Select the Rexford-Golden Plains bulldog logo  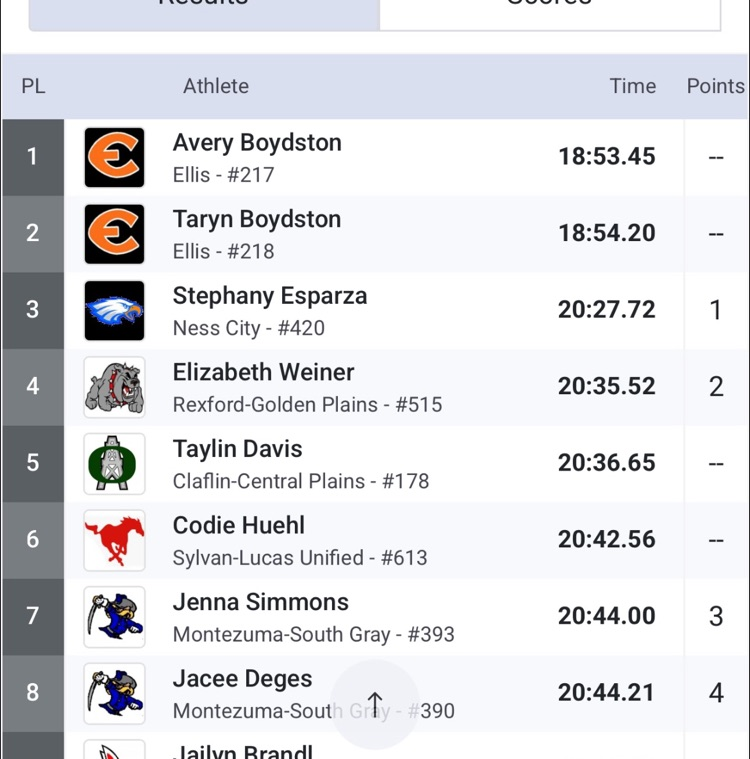point(114,387)
